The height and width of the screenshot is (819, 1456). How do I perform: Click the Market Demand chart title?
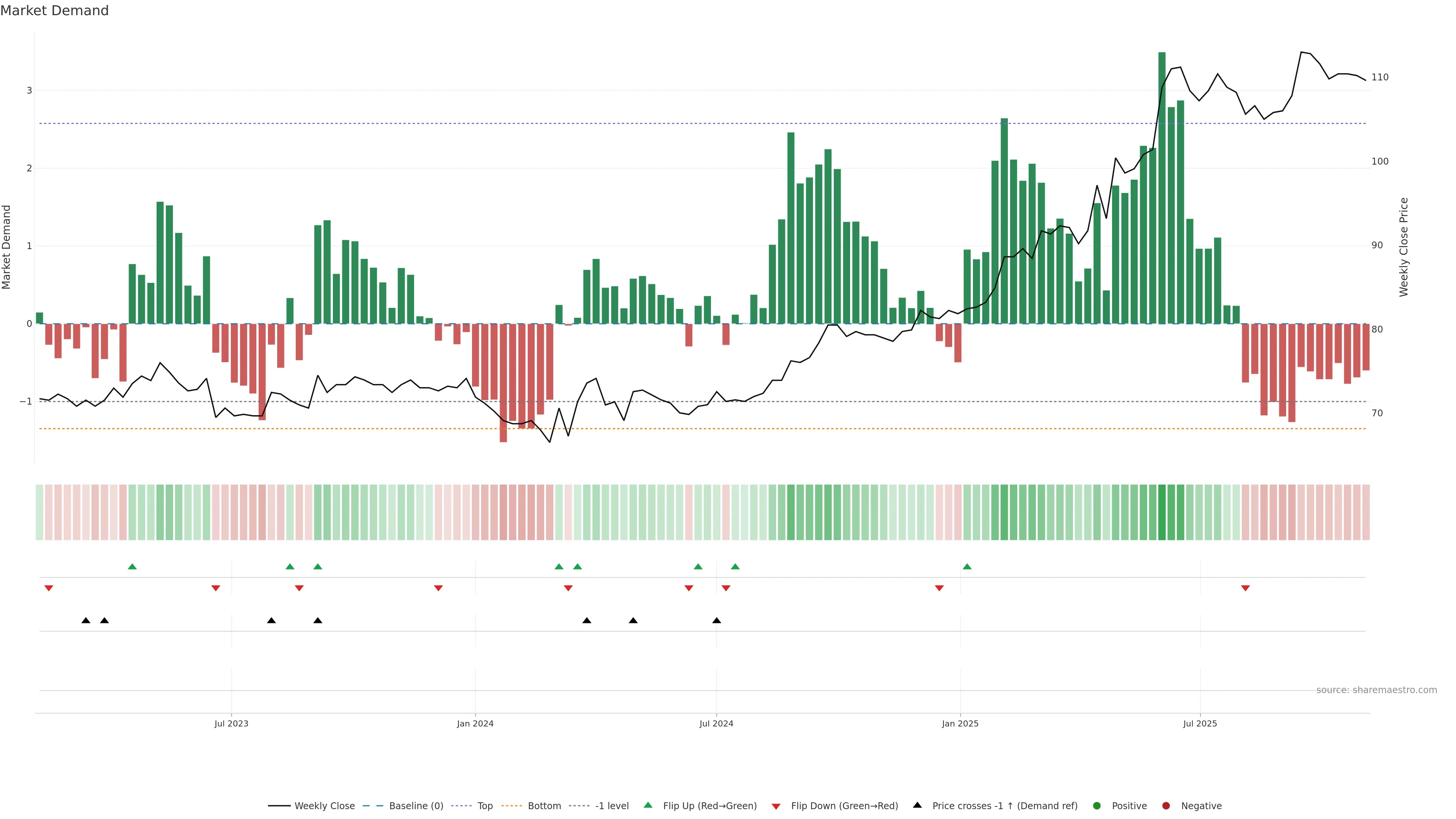54,11
